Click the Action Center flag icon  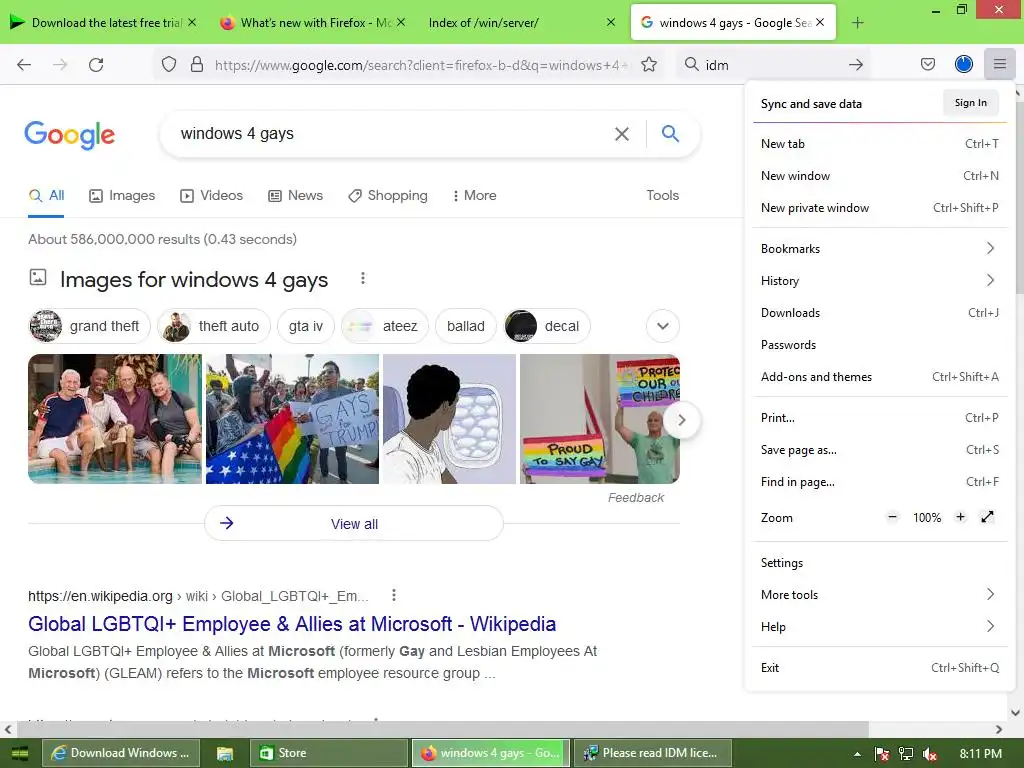point(882,753)
